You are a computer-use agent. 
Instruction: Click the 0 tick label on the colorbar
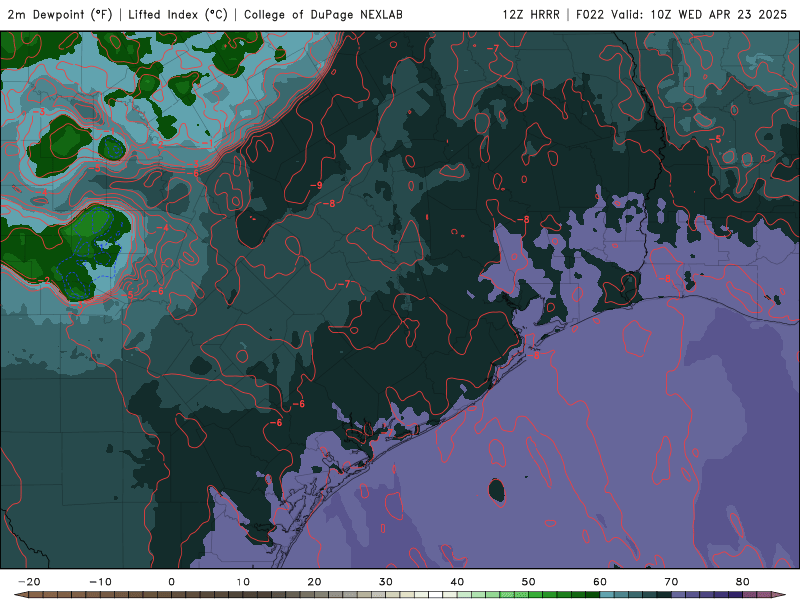(x=171, y=582)
